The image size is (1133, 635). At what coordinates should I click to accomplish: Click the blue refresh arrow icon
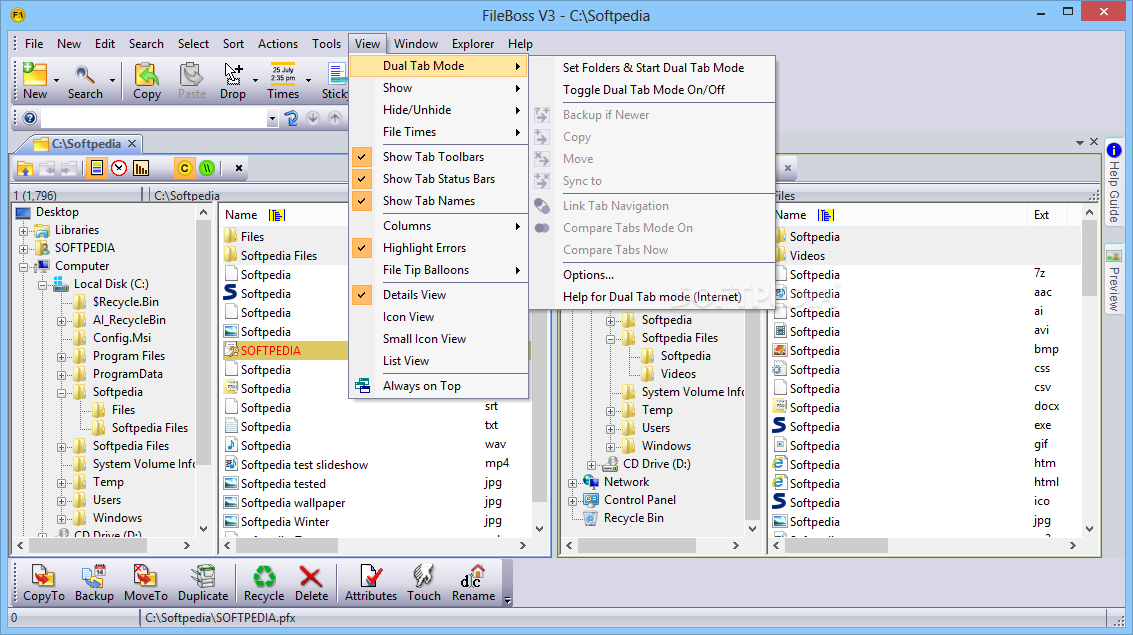click(x=291, y=118)
